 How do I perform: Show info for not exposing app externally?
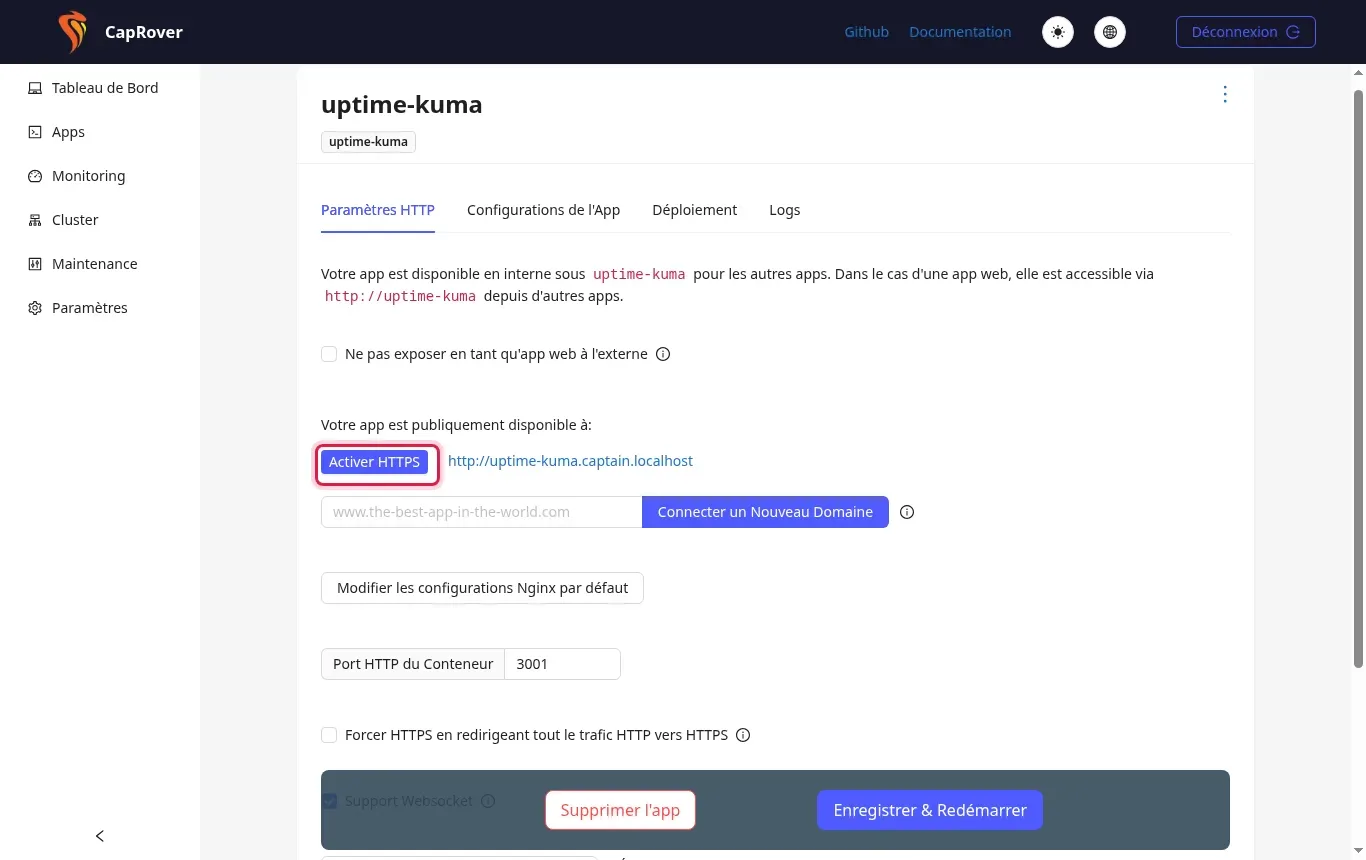[x=662, y=354]
